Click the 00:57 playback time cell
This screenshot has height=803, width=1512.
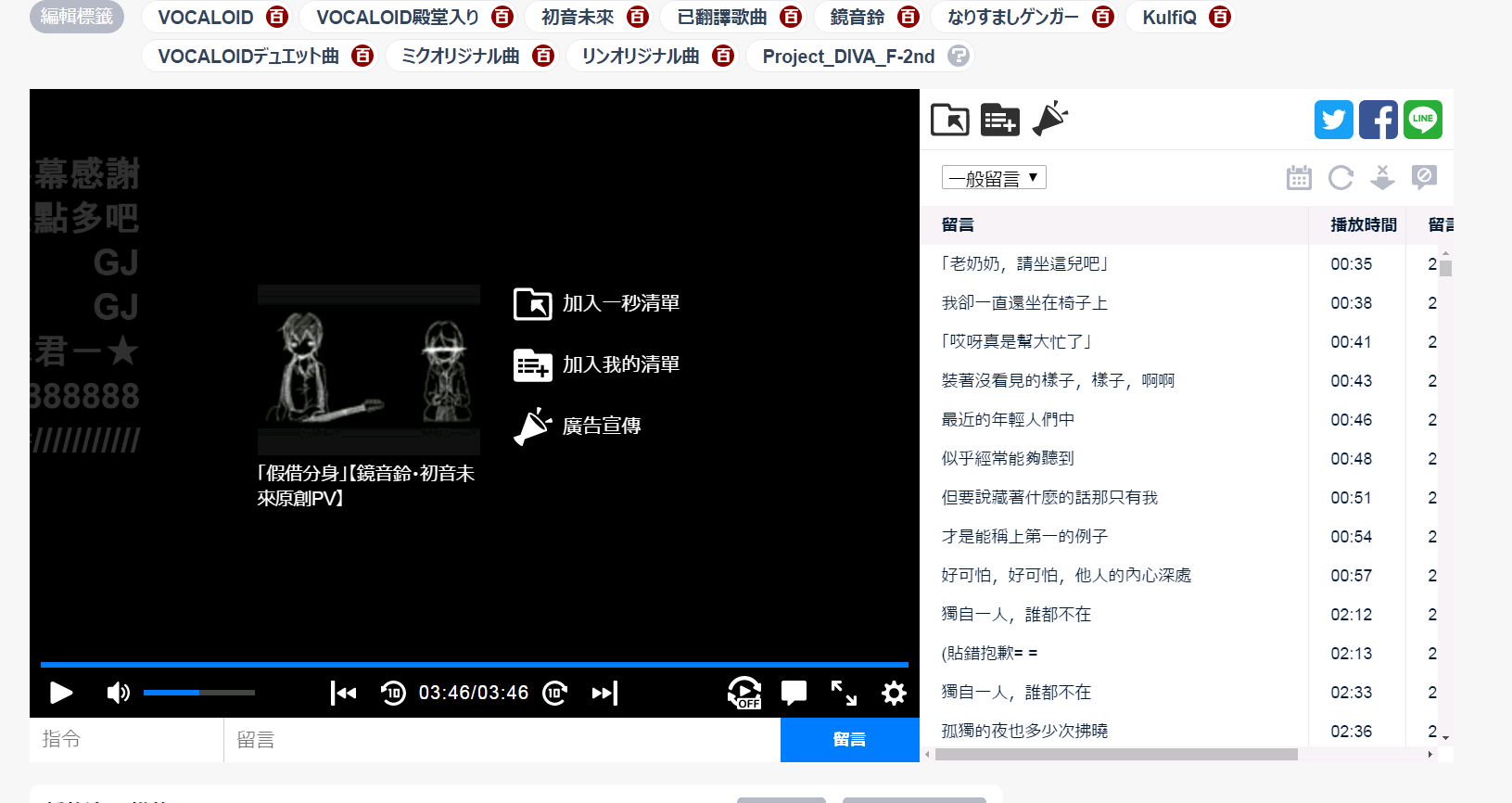point(1352,576)
